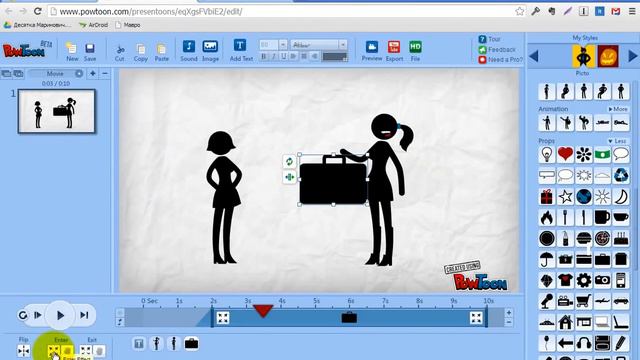Expand More animations
Screen dimensions: 640x360
click(x=618, y=109)
